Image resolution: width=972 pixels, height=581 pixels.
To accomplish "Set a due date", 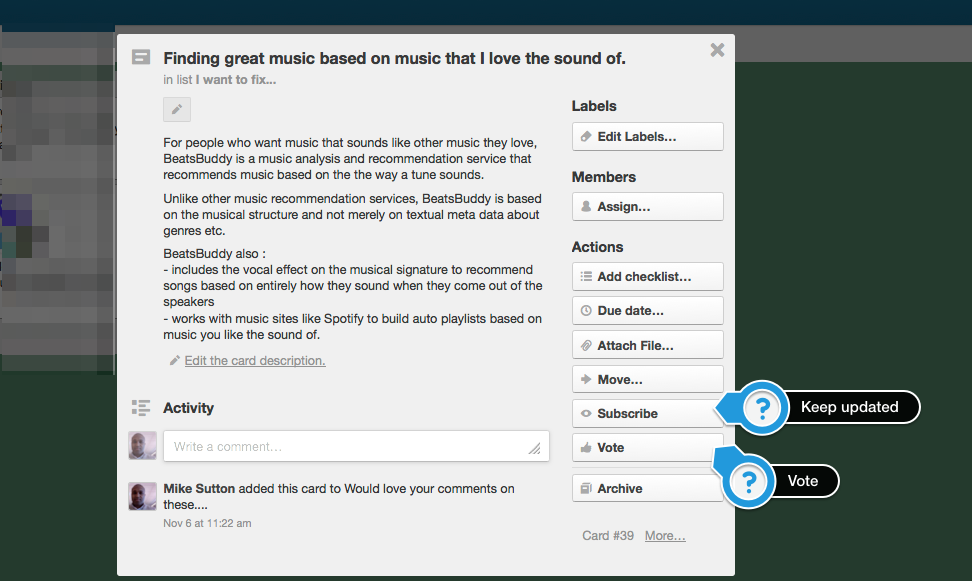I will [647, 311].
